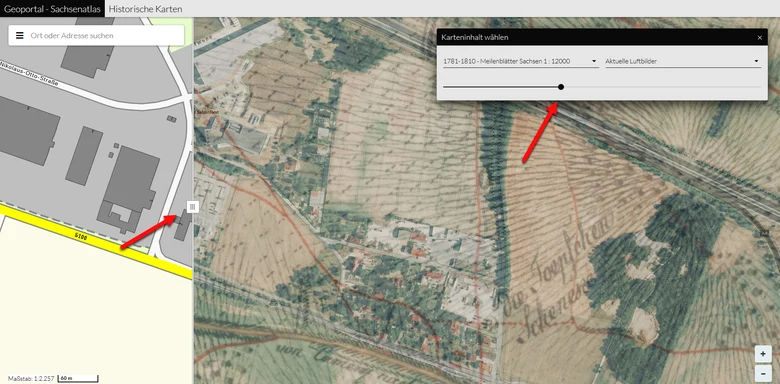Screen dimensions: 780x384
Task: Click the dropdown arrow beside Meilenblätter Sachsen
Action: click(x=594, y=61)
